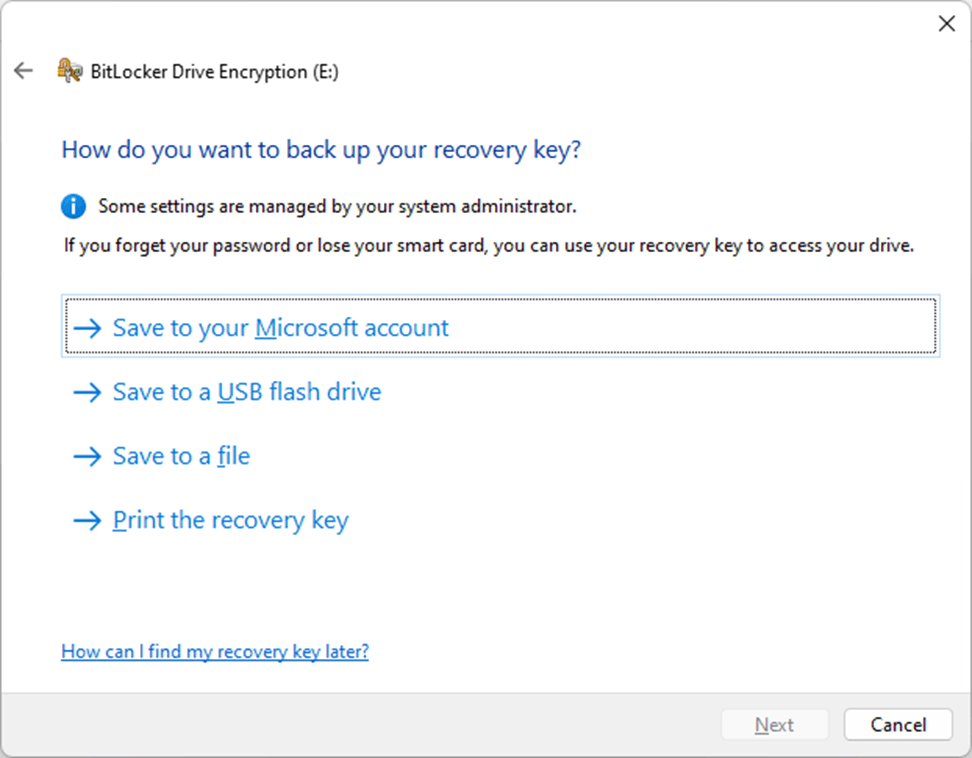Click the system administrator notice text

tap(337, 207)
